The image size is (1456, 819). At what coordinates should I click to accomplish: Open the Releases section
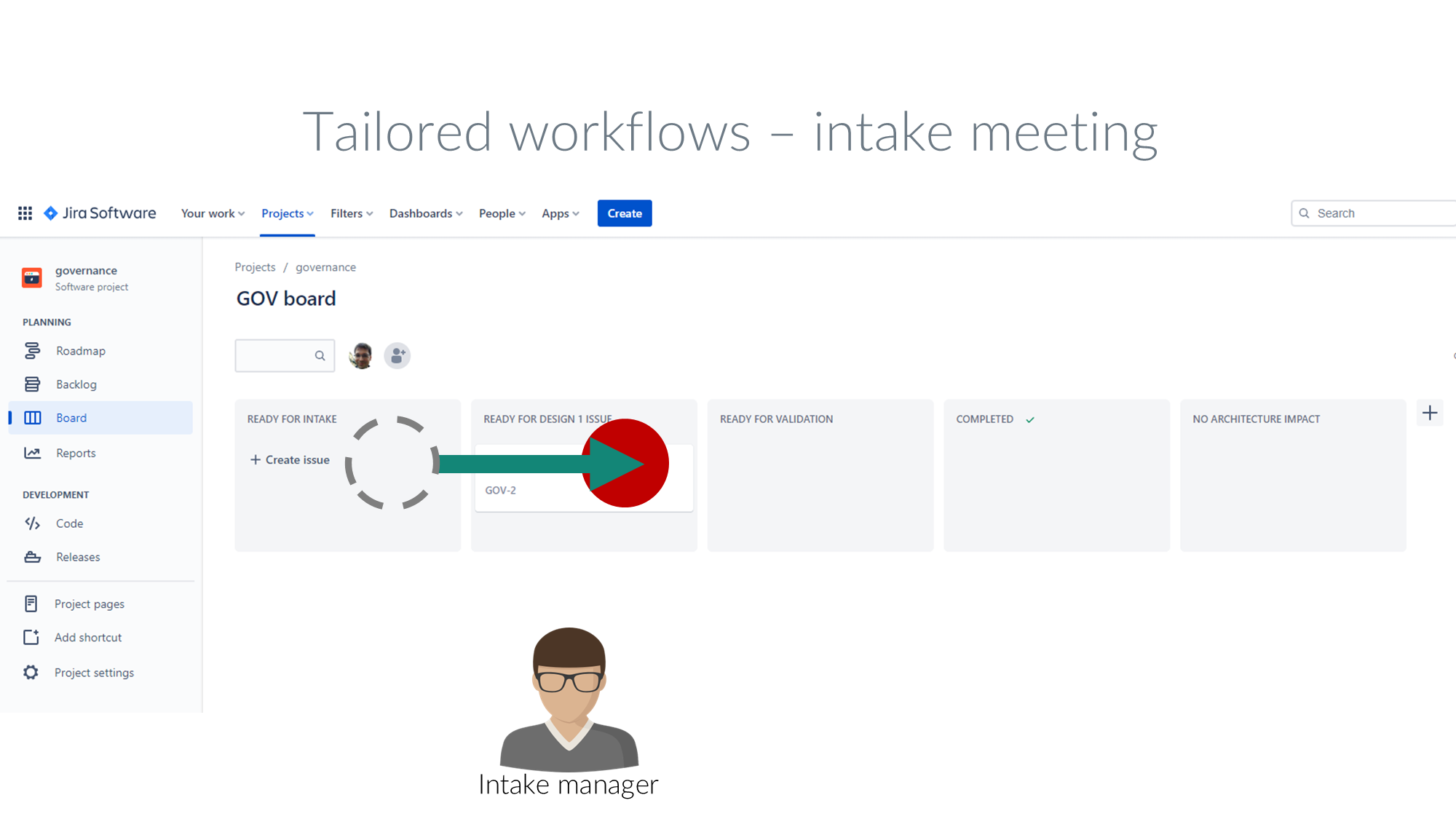(78, 557)
